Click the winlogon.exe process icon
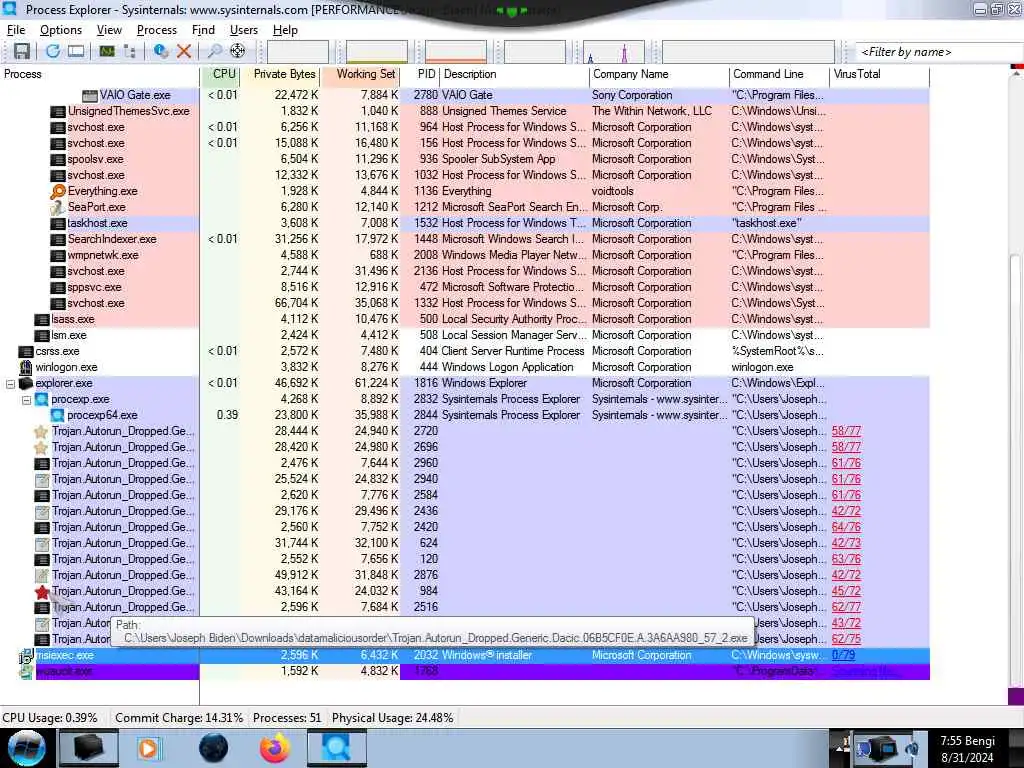The width and height of the screenshot is (1024, 768). [26, 367]
